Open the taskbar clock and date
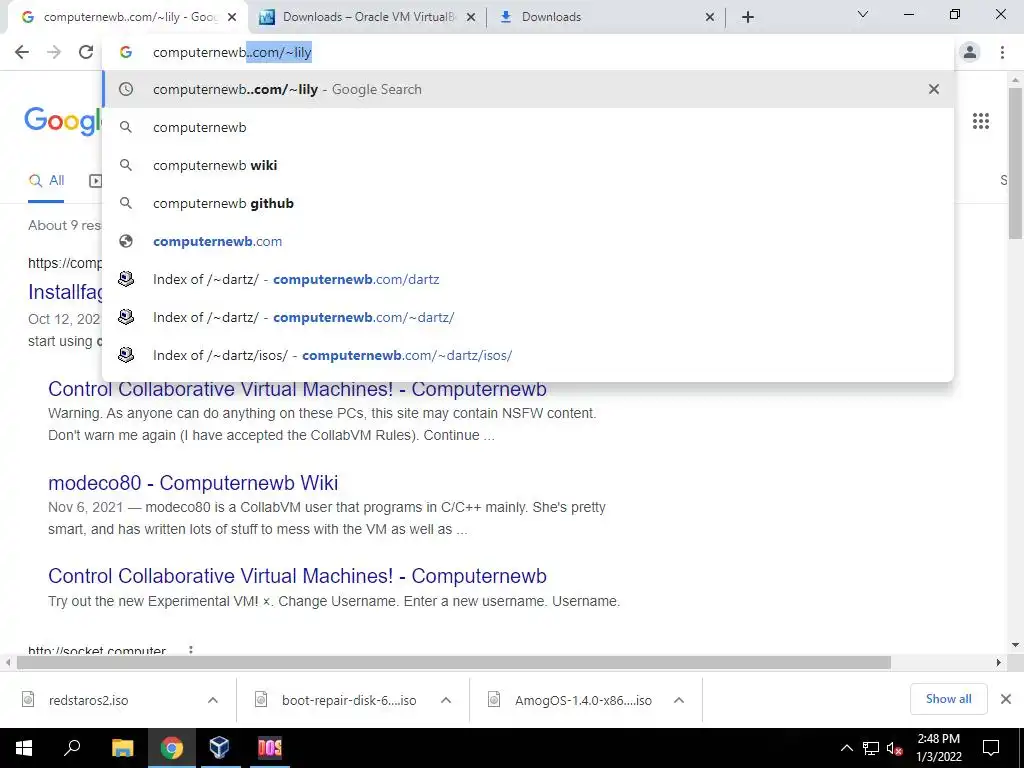 tap(938, 748)
